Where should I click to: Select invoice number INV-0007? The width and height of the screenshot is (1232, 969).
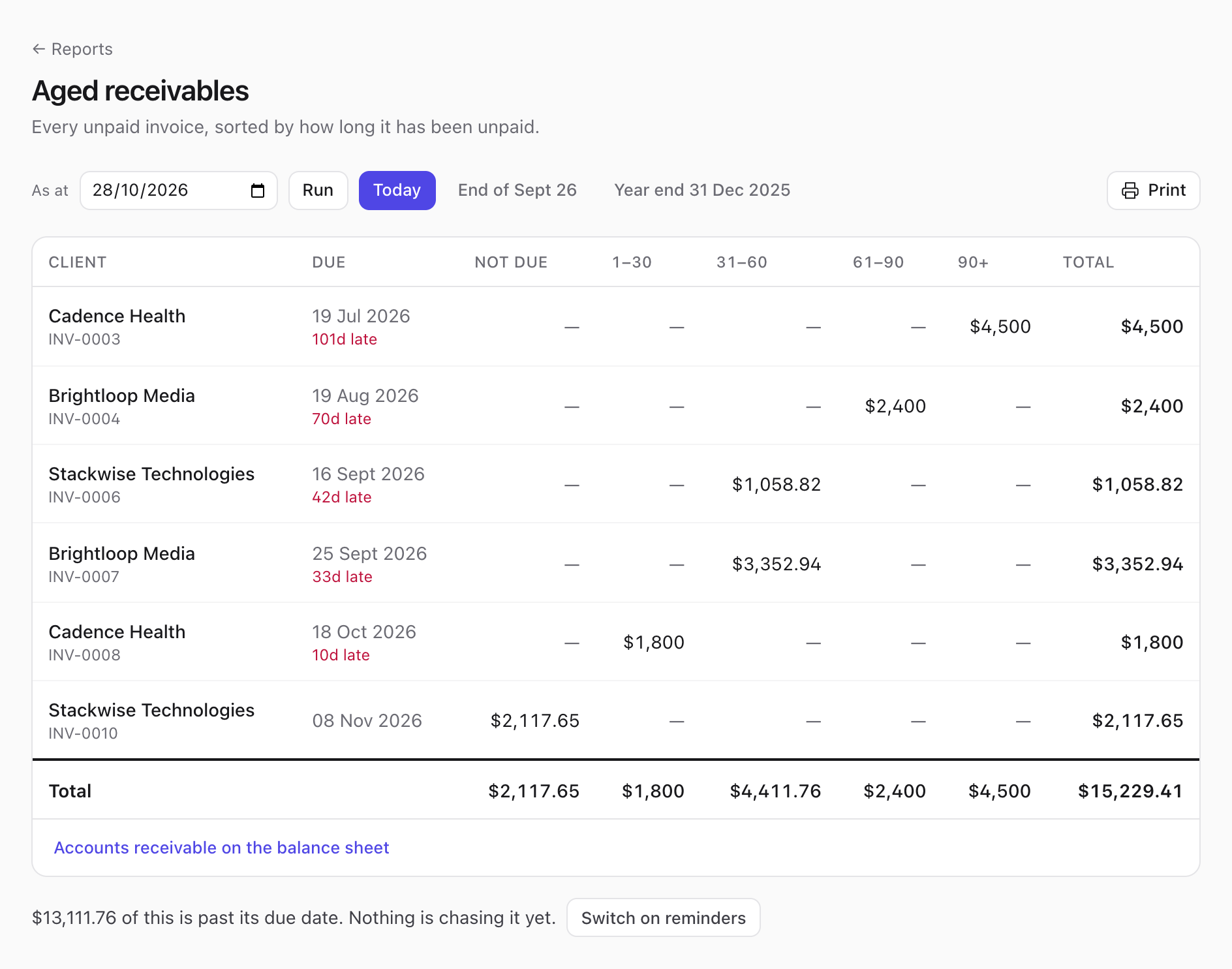point(84,577)
